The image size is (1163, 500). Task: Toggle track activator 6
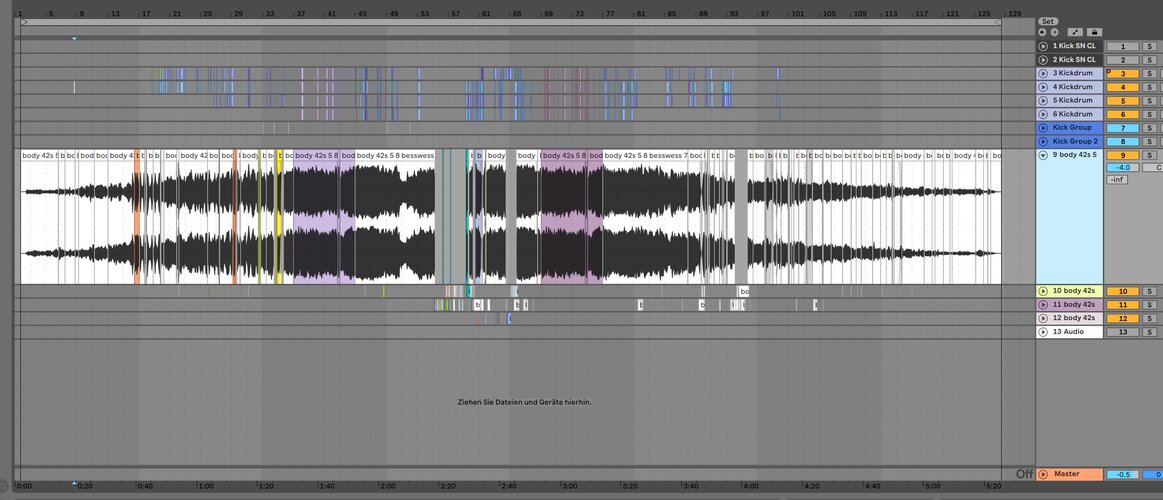pos(1122,114)
